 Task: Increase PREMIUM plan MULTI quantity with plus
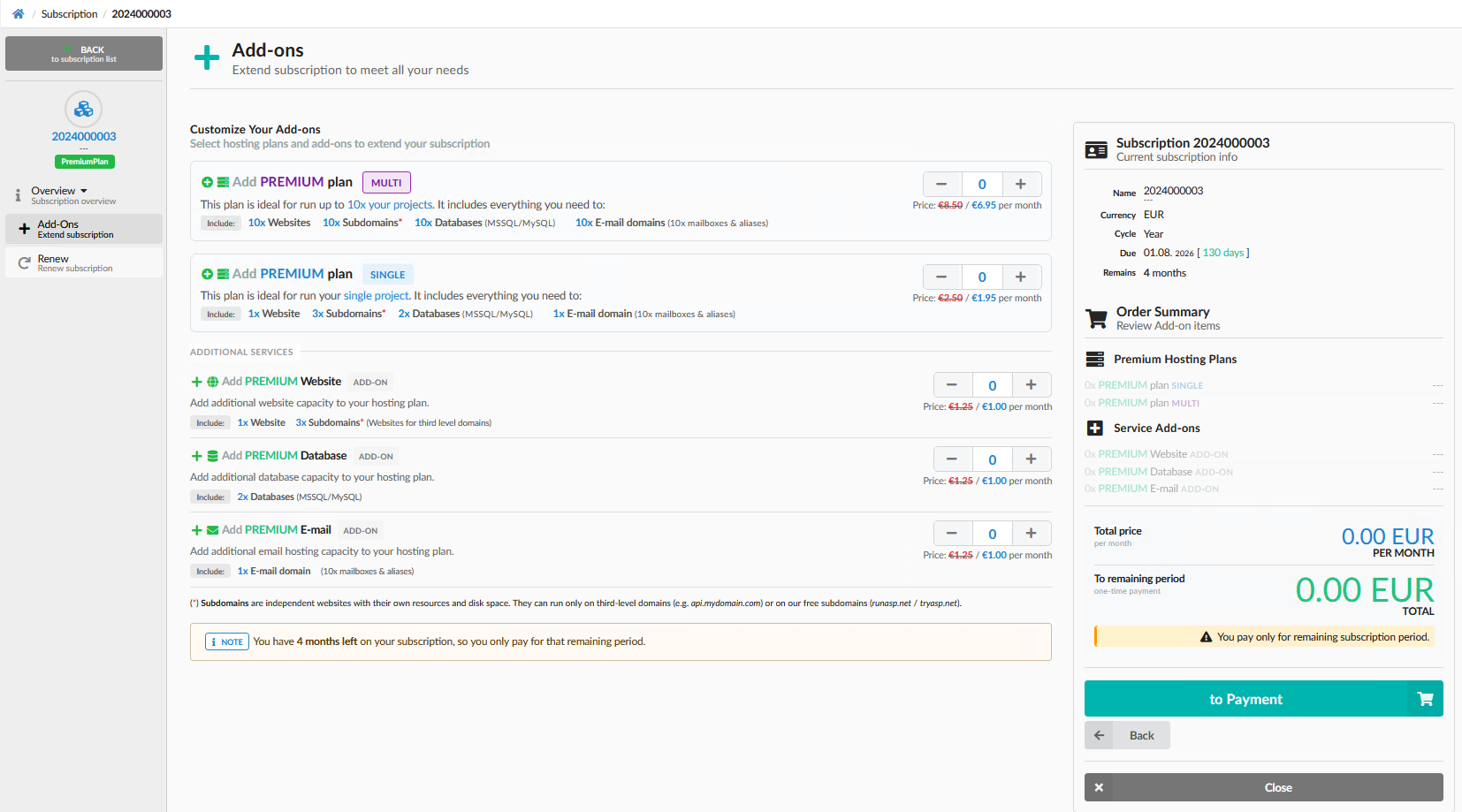tap(1021, 184)
